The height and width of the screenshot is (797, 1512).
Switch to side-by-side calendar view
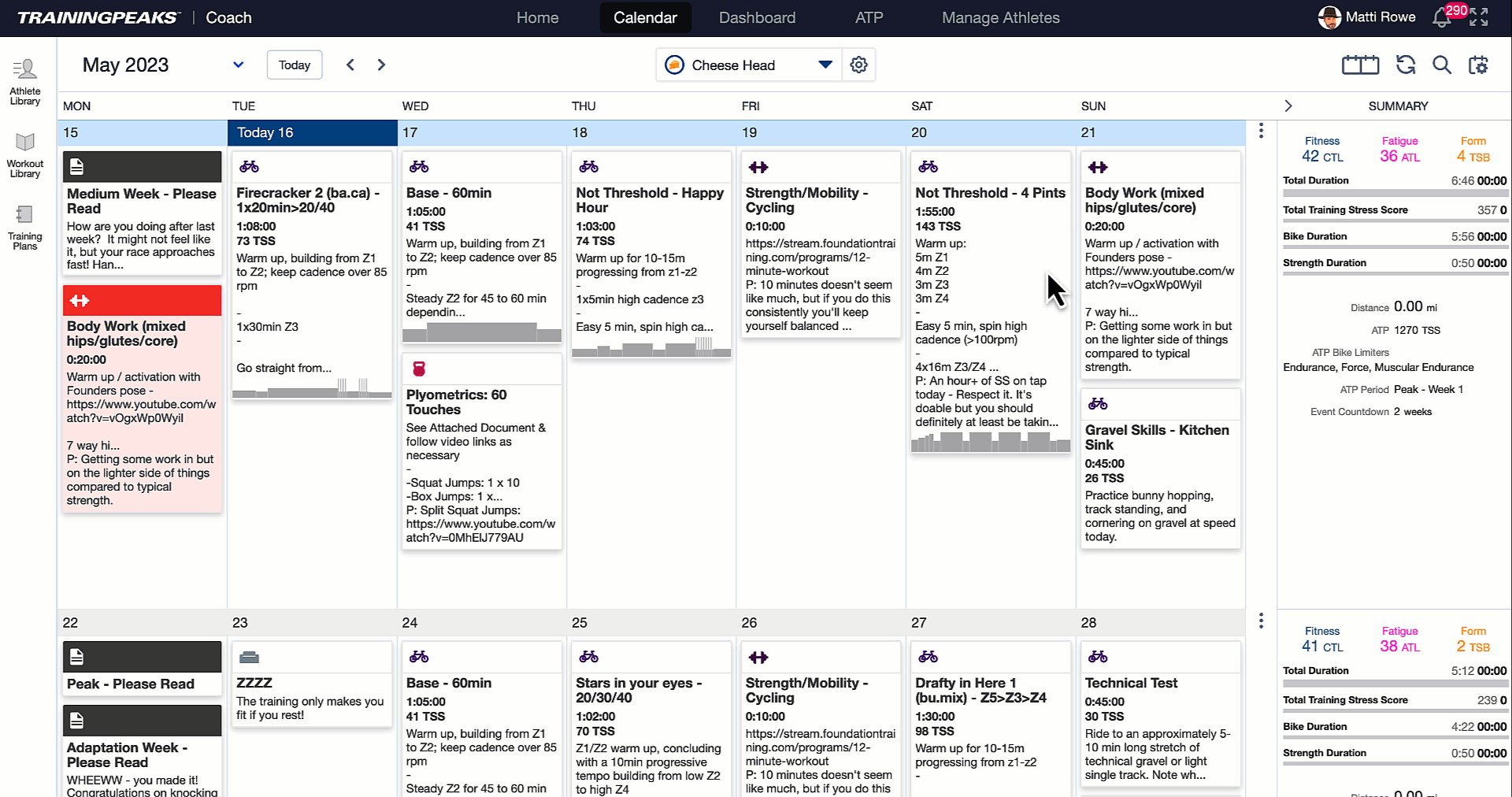click(x=1361, y=65)
